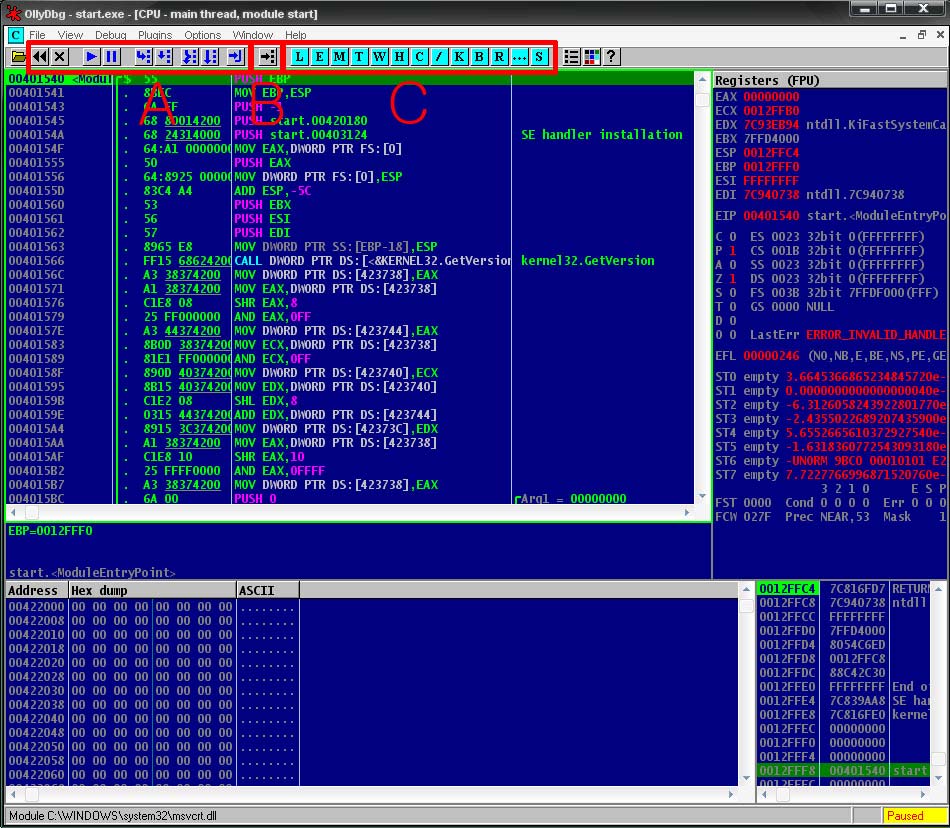Image resolution: width=950 pixels, height=828 pixels.
Task: Open the View menu
Action: click(x=70, y=35)
